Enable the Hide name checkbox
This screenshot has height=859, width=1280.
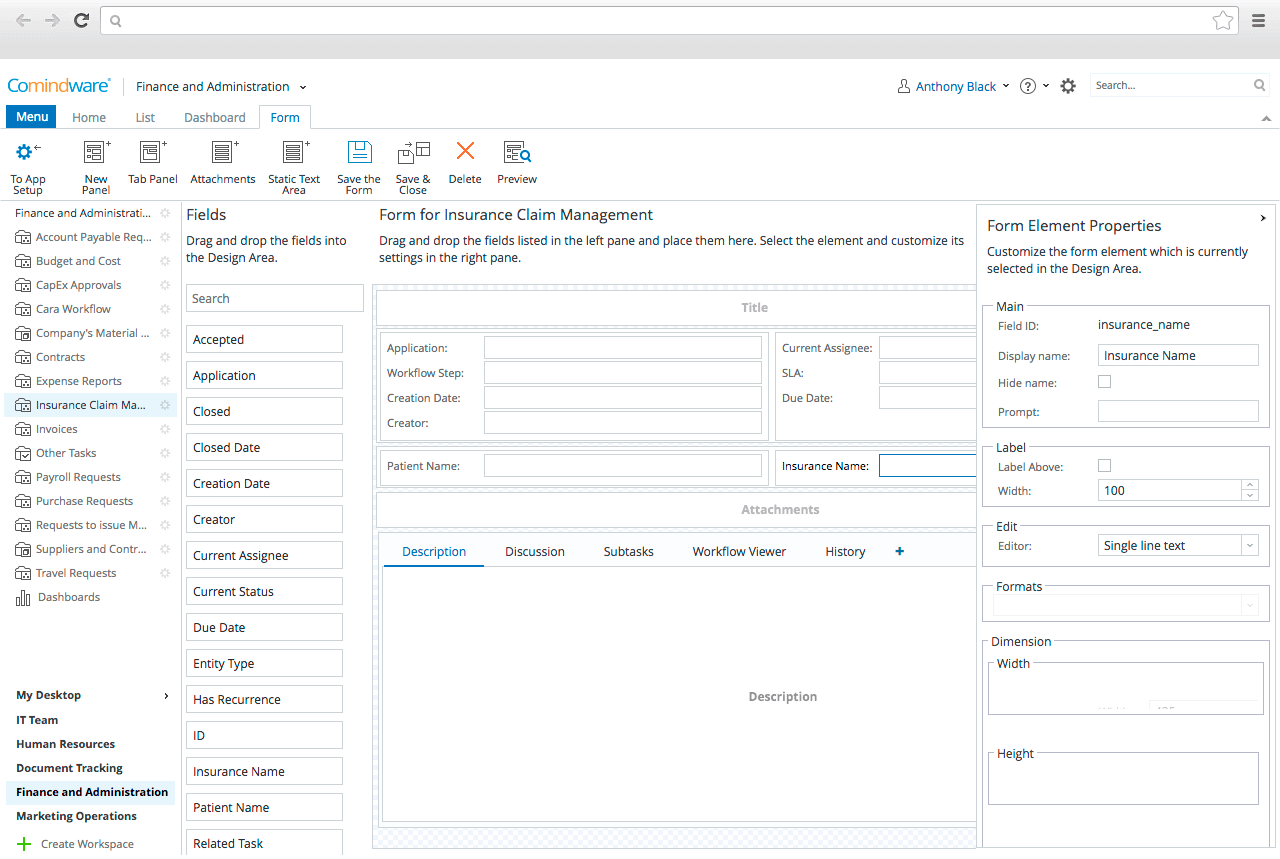[1104, 381]
